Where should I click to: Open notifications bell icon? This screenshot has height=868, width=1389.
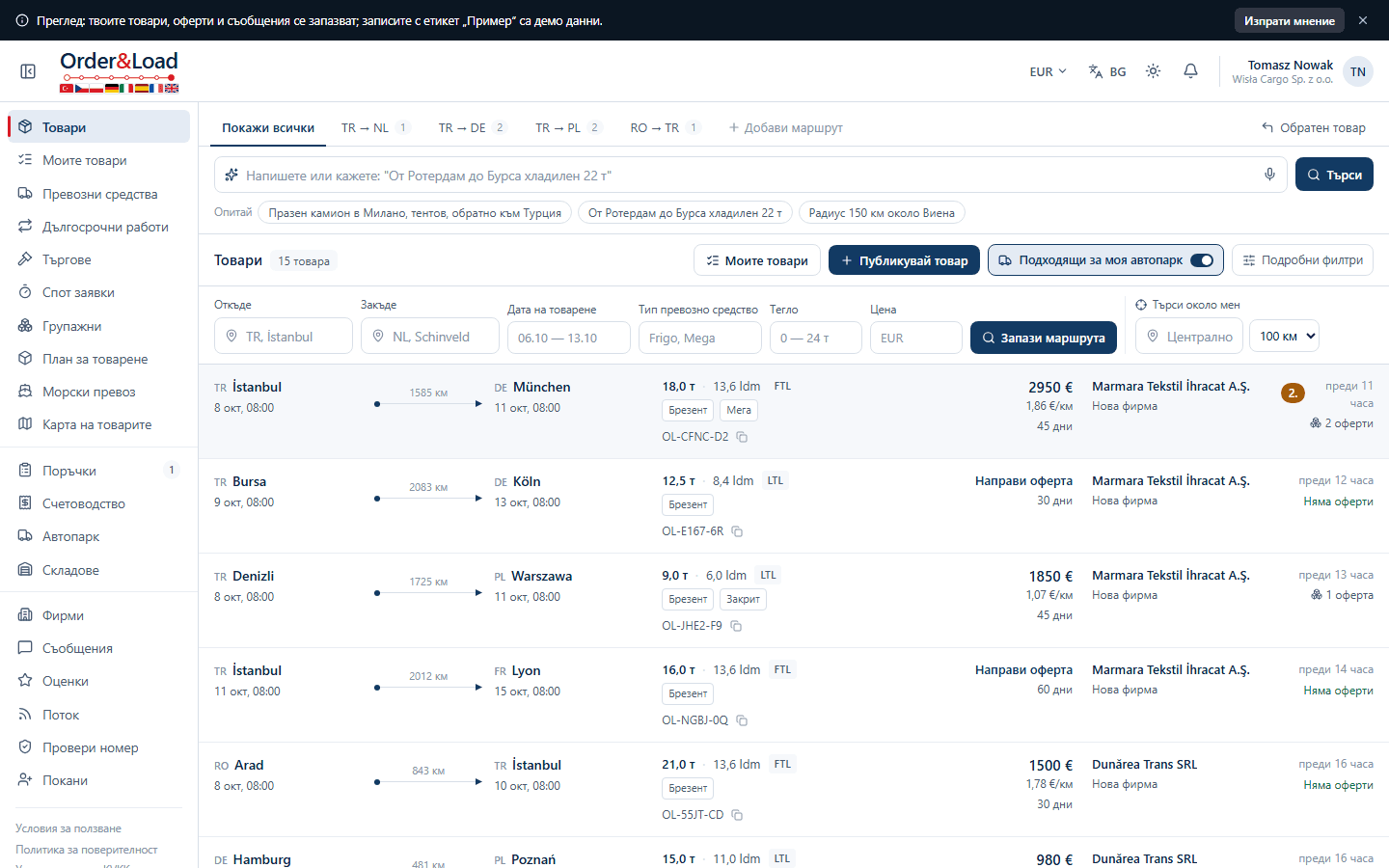click(1190, 71)
